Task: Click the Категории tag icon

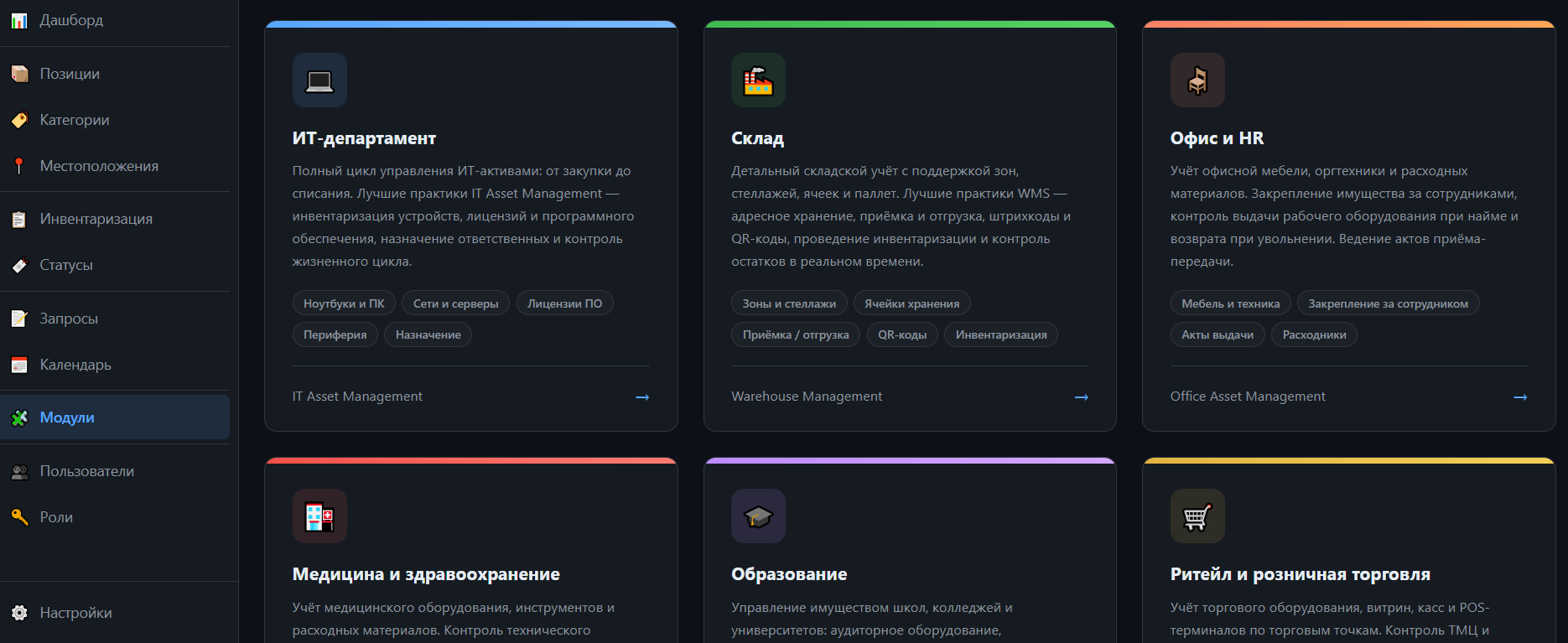Action: [x=19, y=121]
